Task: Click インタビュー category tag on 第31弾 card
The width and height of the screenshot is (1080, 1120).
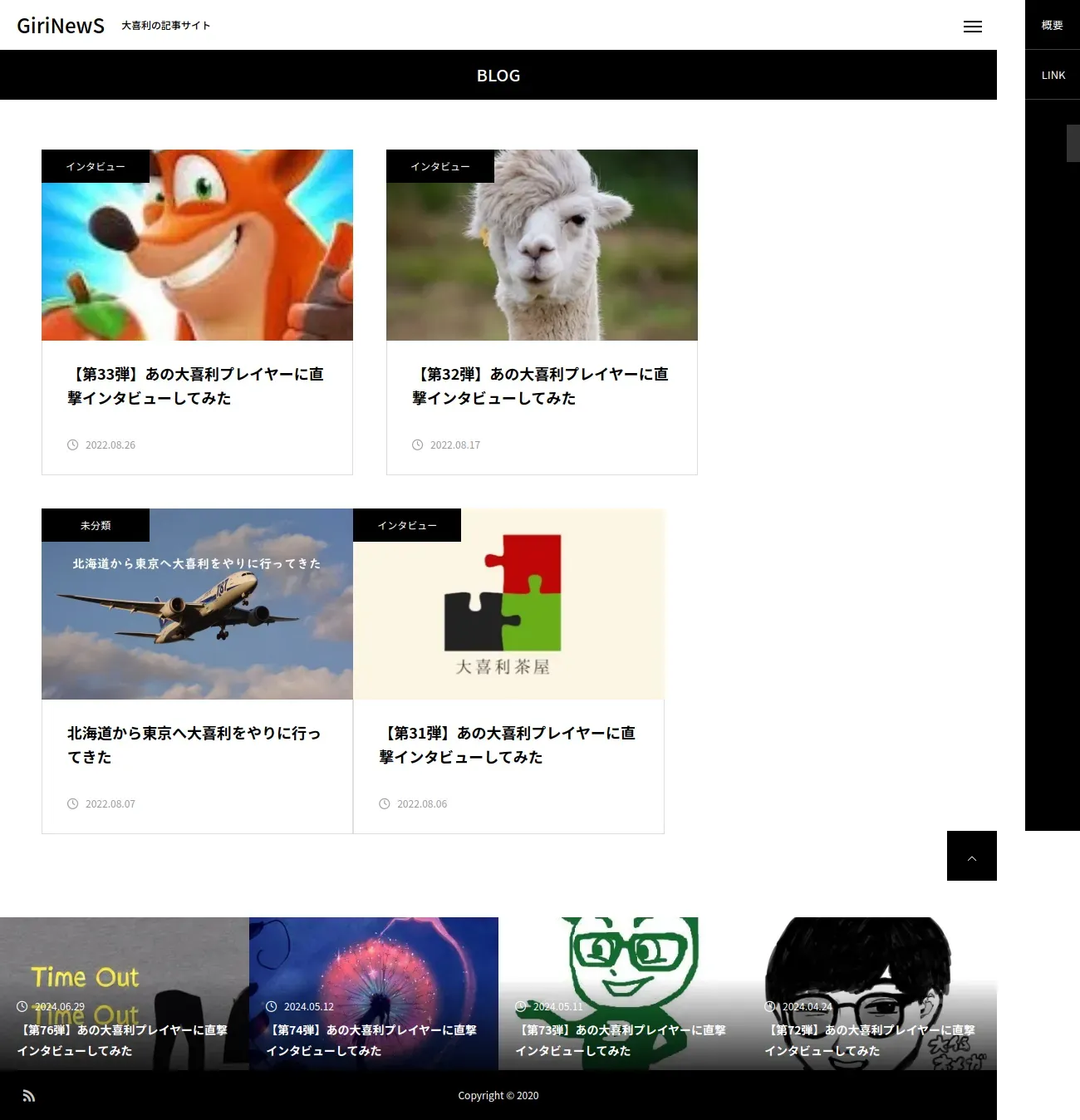Action: point(407,525)
